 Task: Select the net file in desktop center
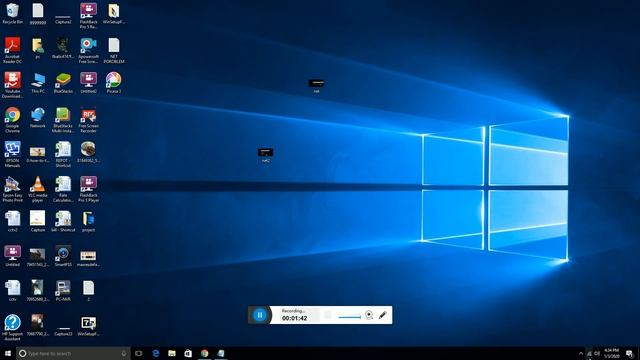(x=316, y=86)
